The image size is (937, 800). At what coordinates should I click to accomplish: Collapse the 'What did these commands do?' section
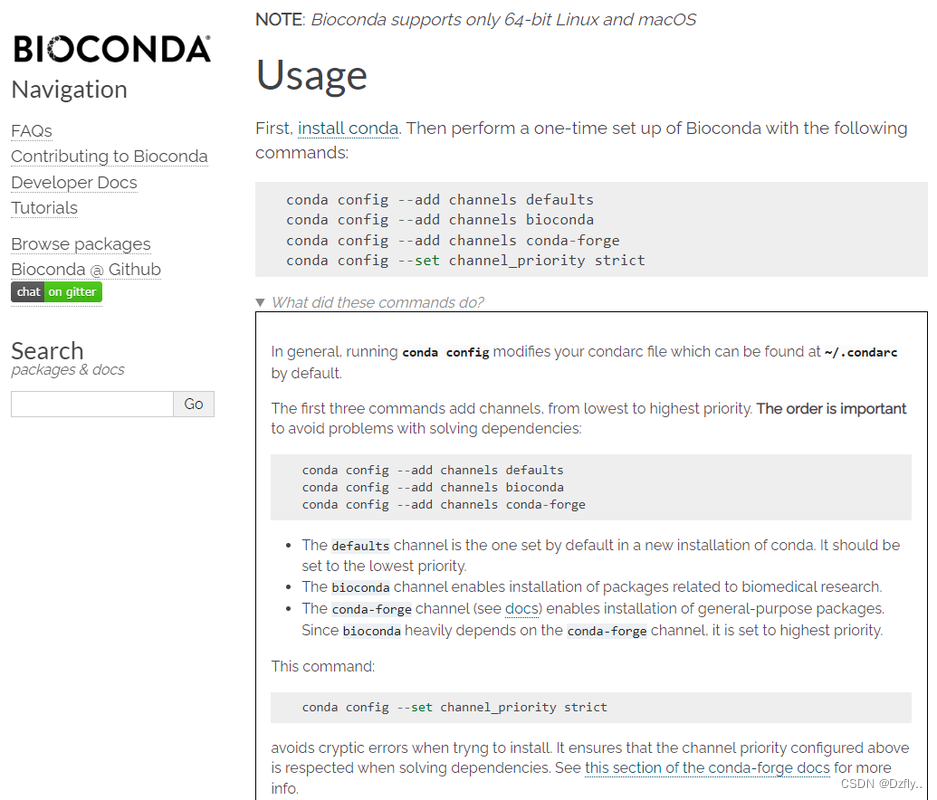click(374, 302)
